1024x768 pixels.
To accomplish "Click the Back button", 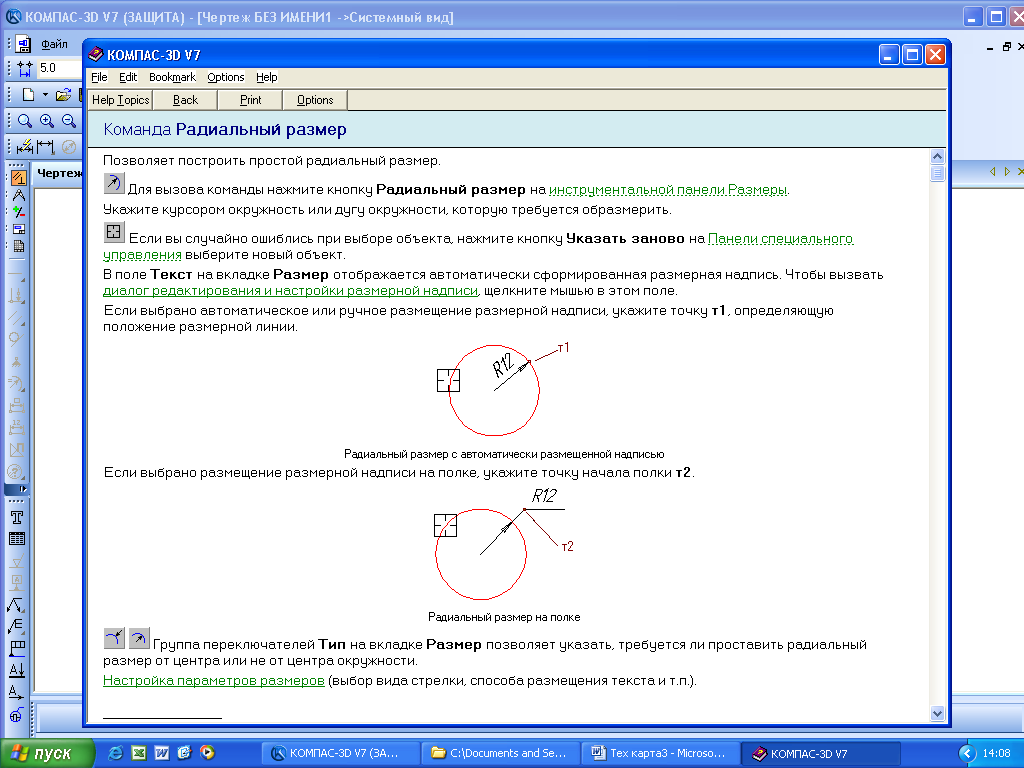I will pyautogui.click(x=185, y=100).
